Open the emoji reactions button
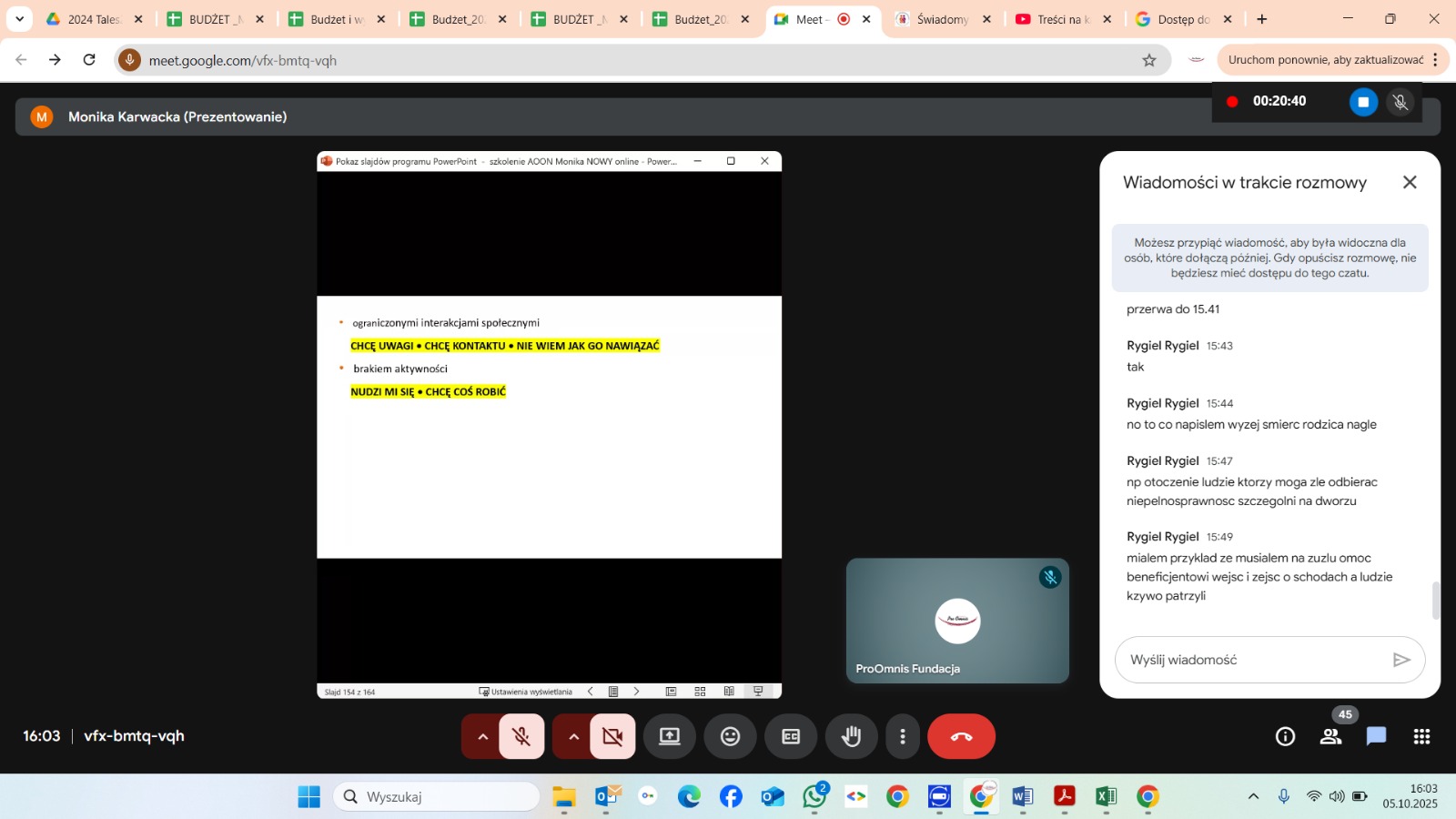The image size is (1456, 819). [730, 736]
